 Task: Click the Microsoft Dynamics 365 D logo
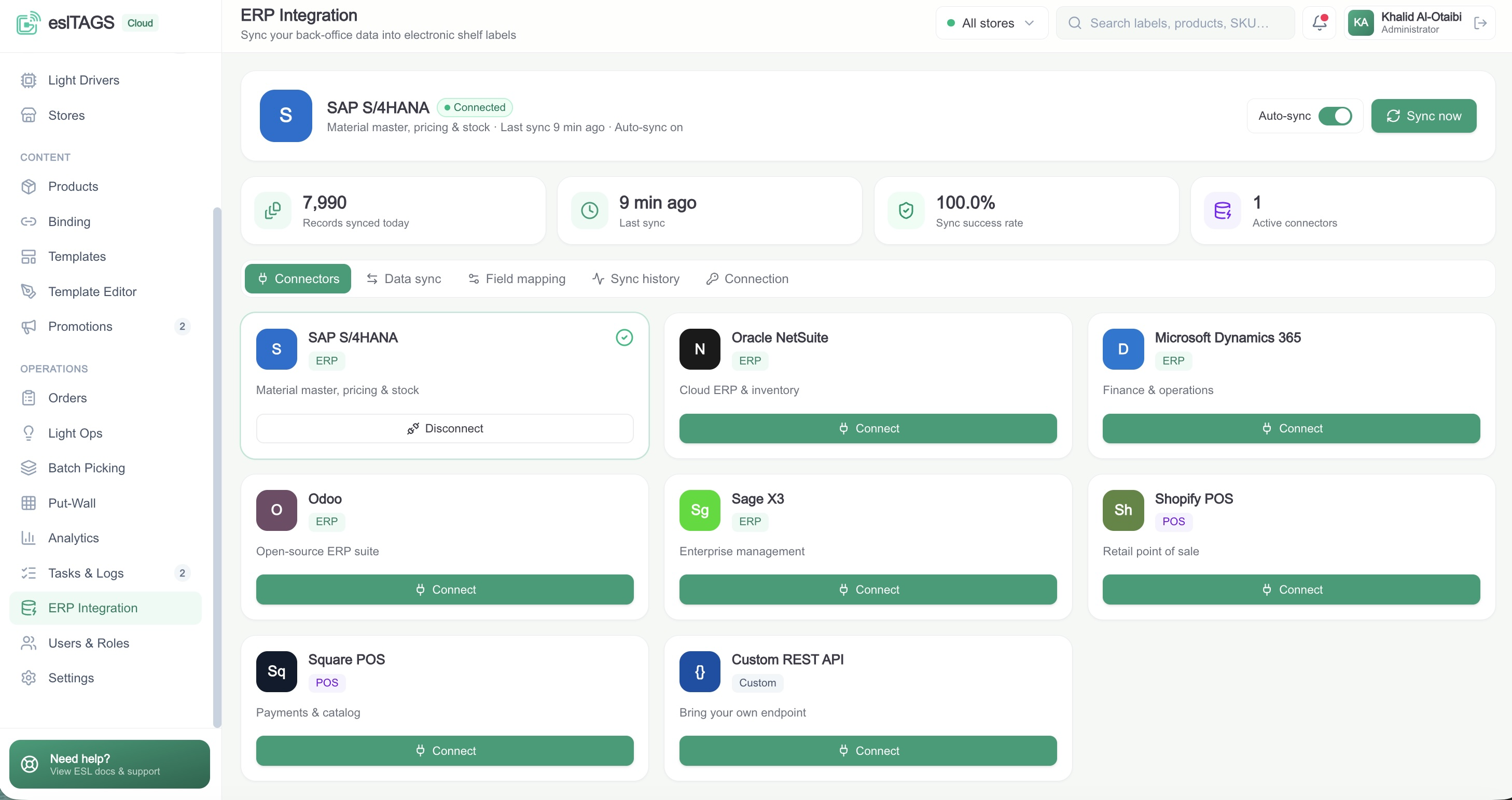coord(1123,349)
